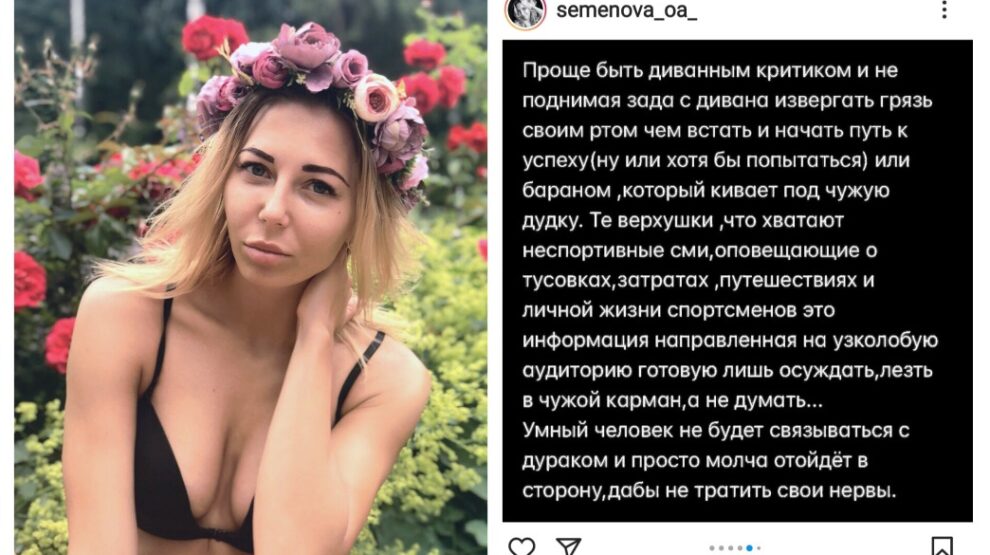The image size is (990, 555).
Task: Click the active blue carousel dot
Action: click(x=749, y=548)
